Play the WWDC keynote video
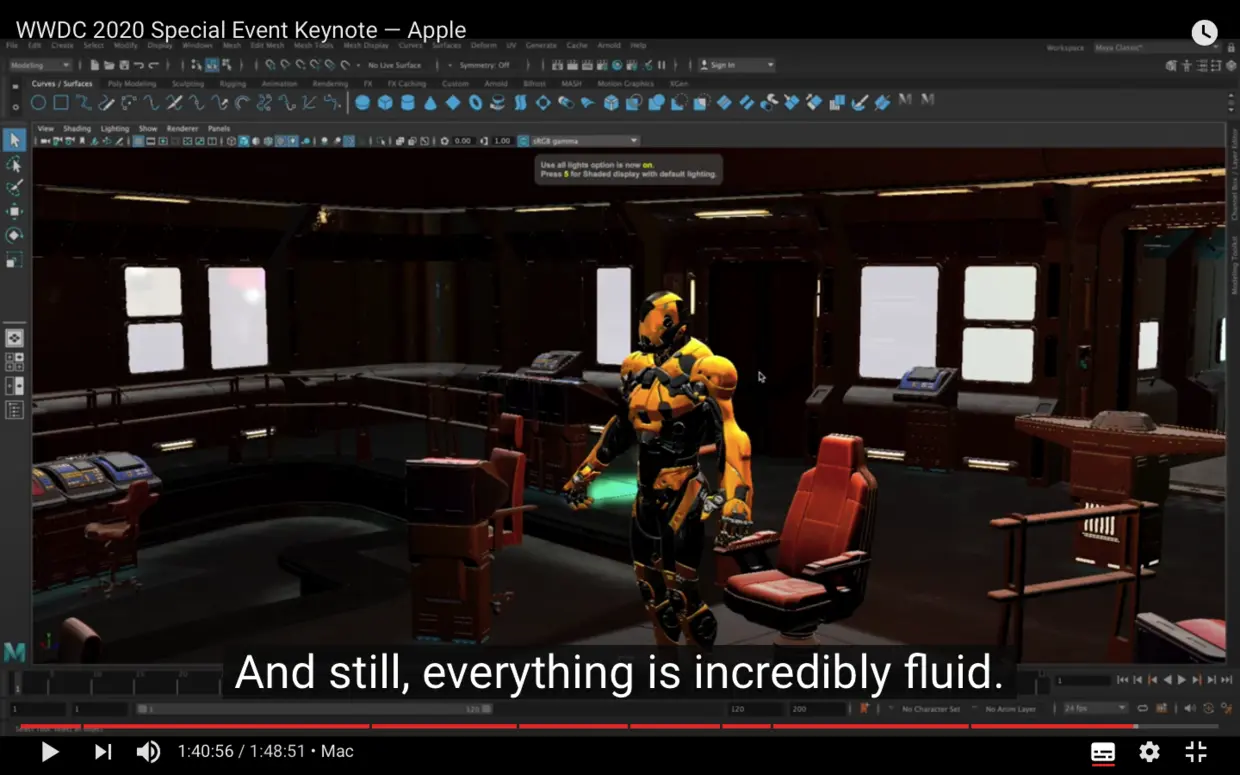 tap(49, 752)
